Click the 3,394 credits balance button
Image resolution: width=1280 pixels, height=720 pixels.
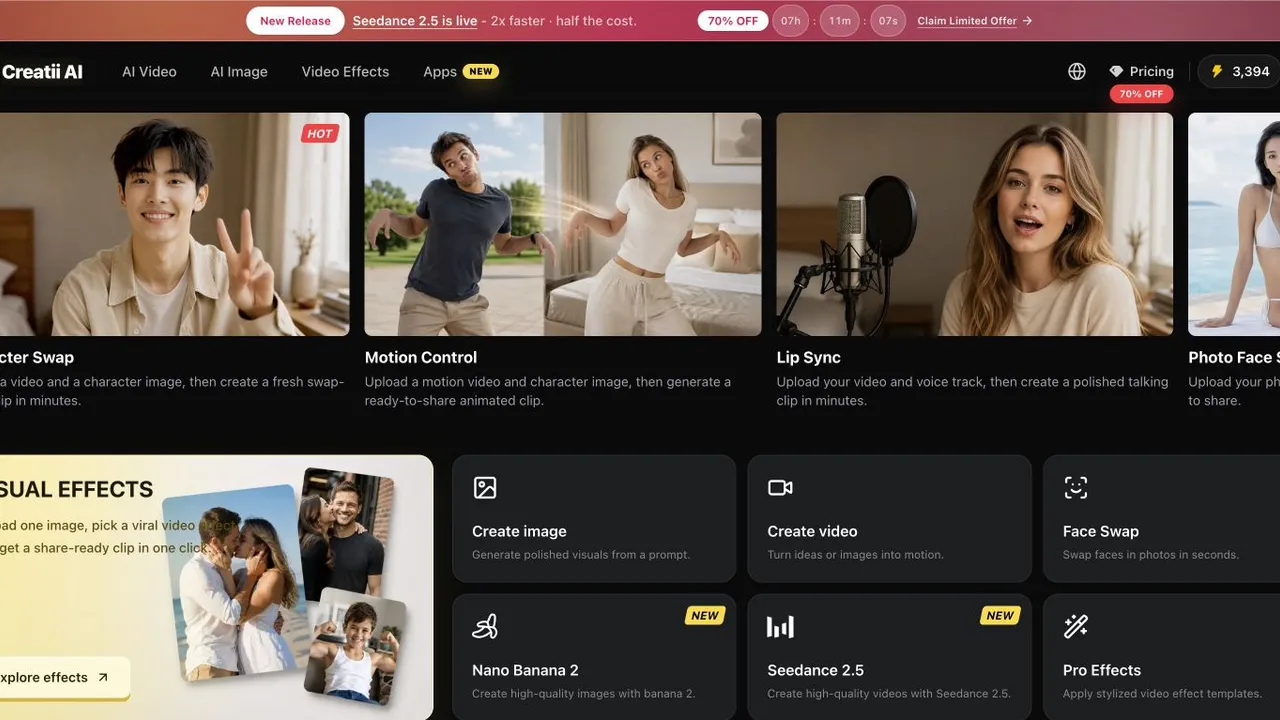click(x=1239, y=72)
